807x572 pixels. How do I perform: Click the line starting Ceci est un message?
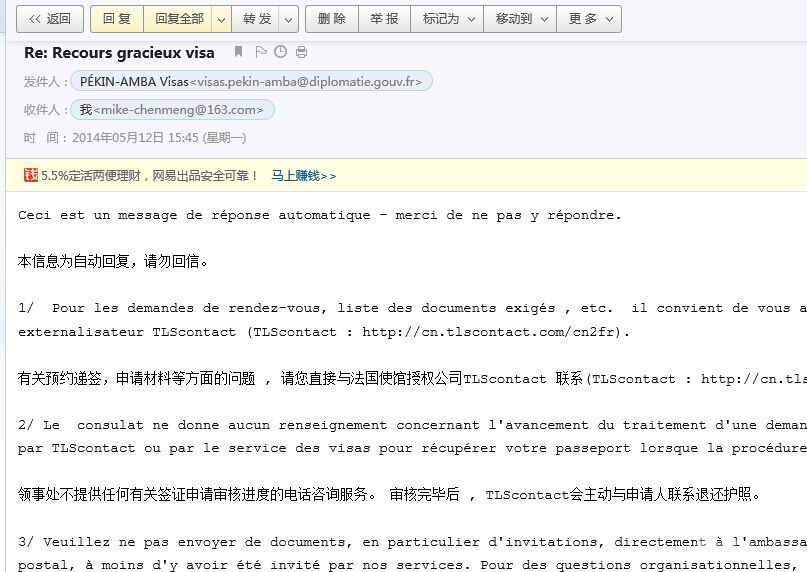pyautogui.click(x=320, y=215)
